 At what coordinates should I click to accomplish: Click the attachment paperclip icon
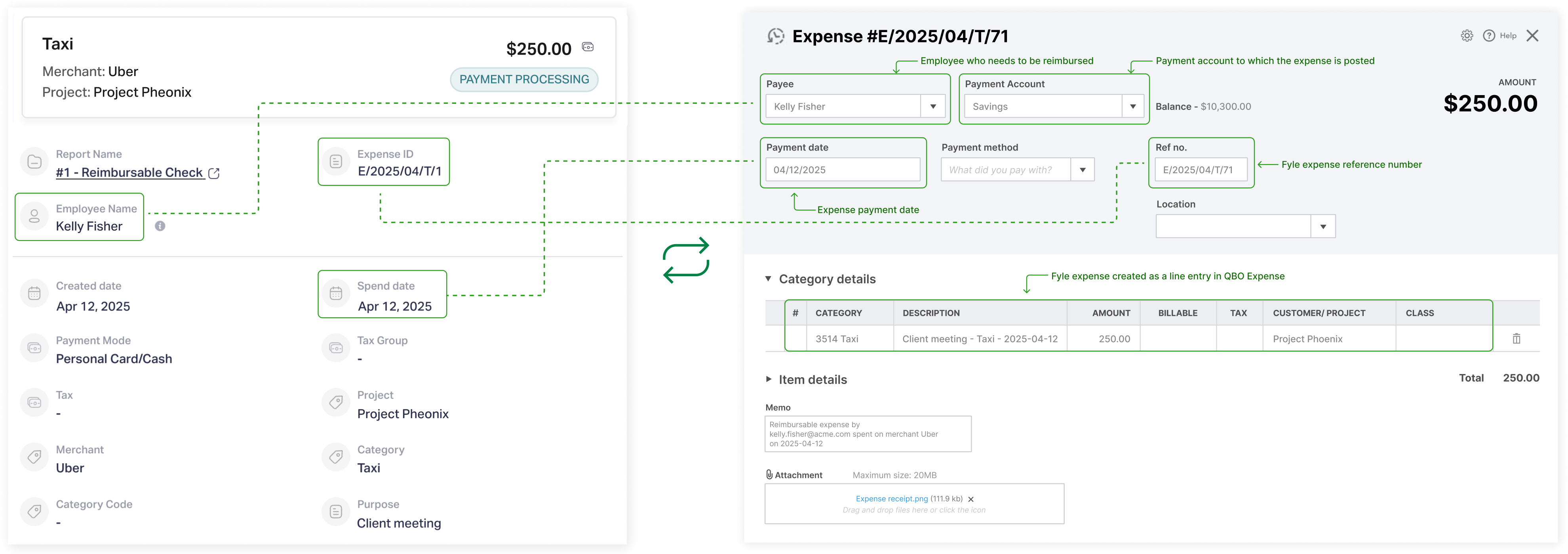pyautogui.click(x=769, y=475)
